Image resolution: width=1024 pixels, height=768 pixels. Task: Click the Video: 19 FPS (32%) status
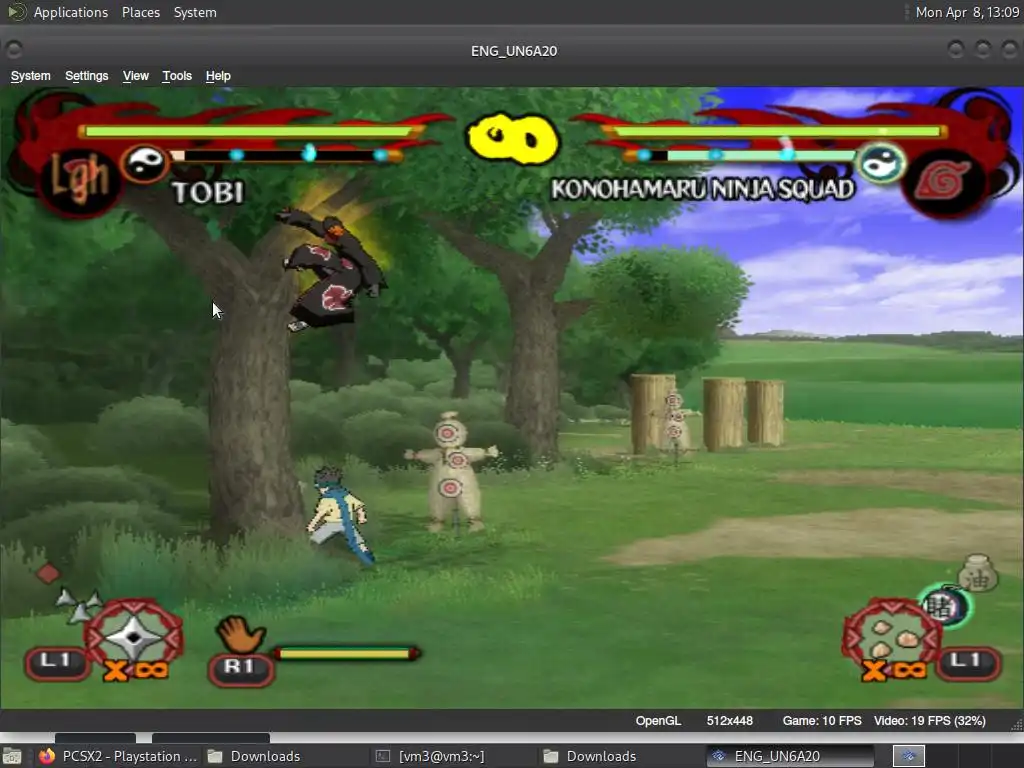[x=929, y=720]
